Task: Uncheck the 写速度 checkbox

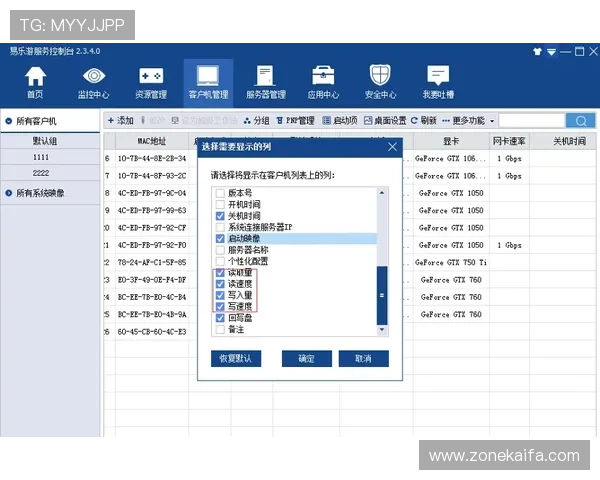Action: point(220,307)
